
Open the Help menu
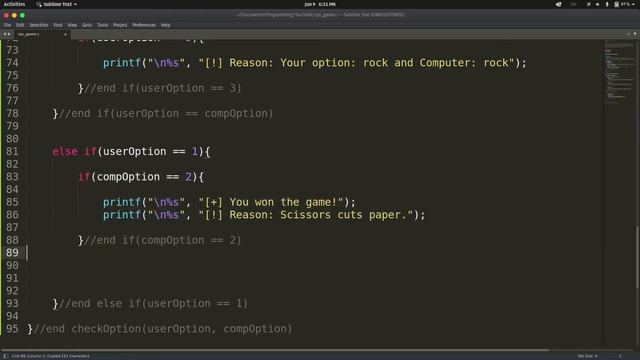coord(165,25)
